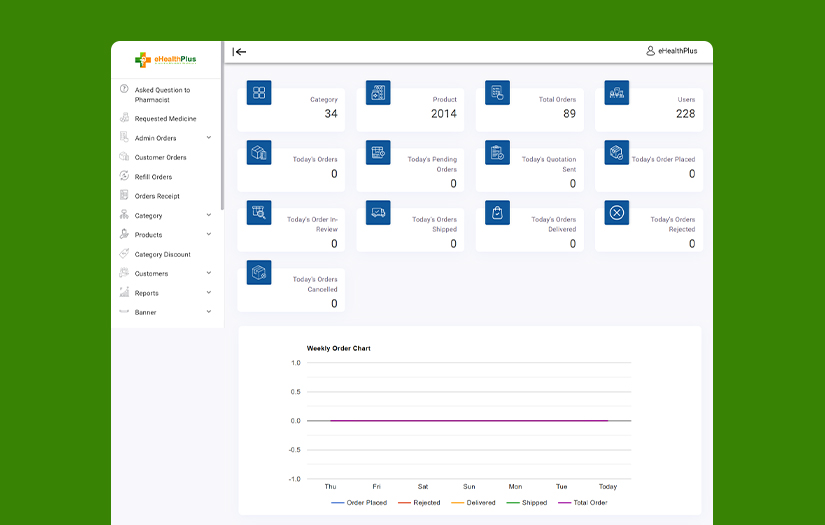Click Today's Orders Rejected X icon
Image resolution: width=825 pixels, height=525 pixels.
pos(617,213)
